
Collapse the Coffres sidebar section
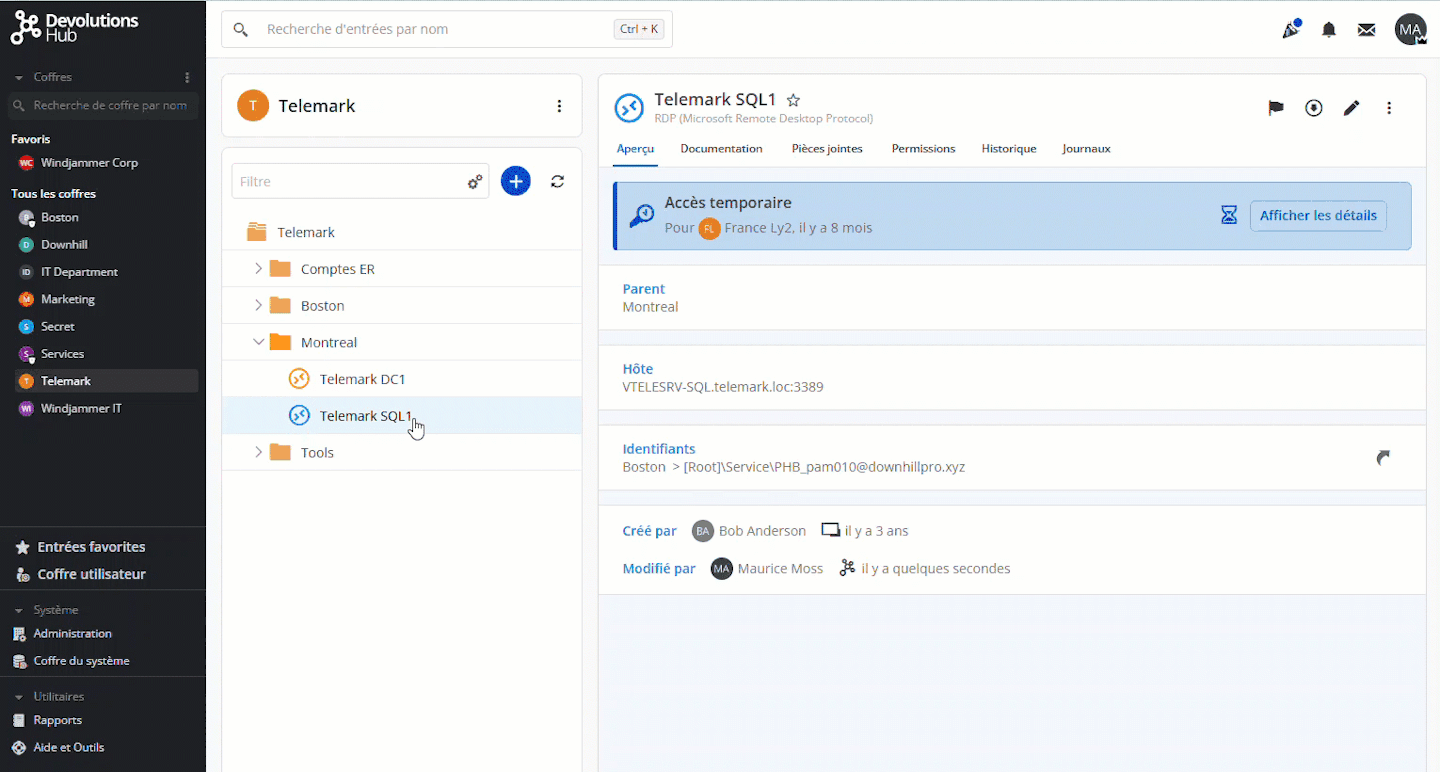18,77
